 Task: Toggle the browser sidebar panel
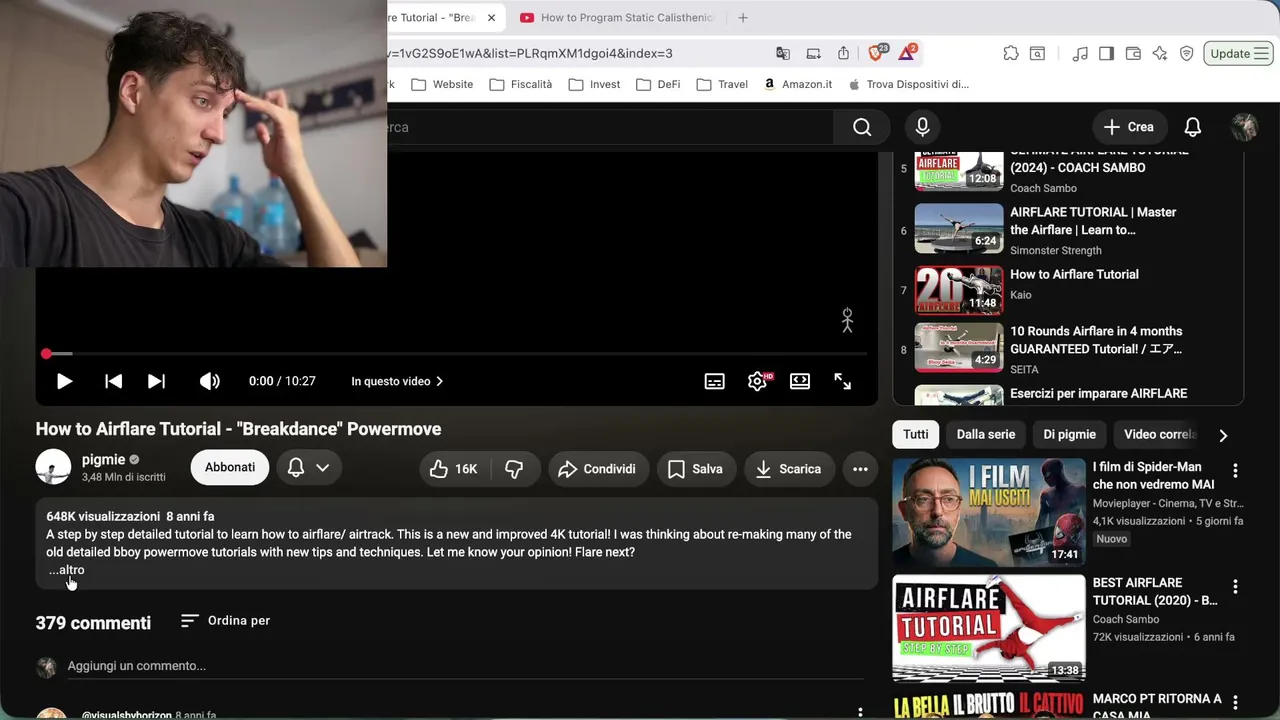click(x=1106, y=54)
